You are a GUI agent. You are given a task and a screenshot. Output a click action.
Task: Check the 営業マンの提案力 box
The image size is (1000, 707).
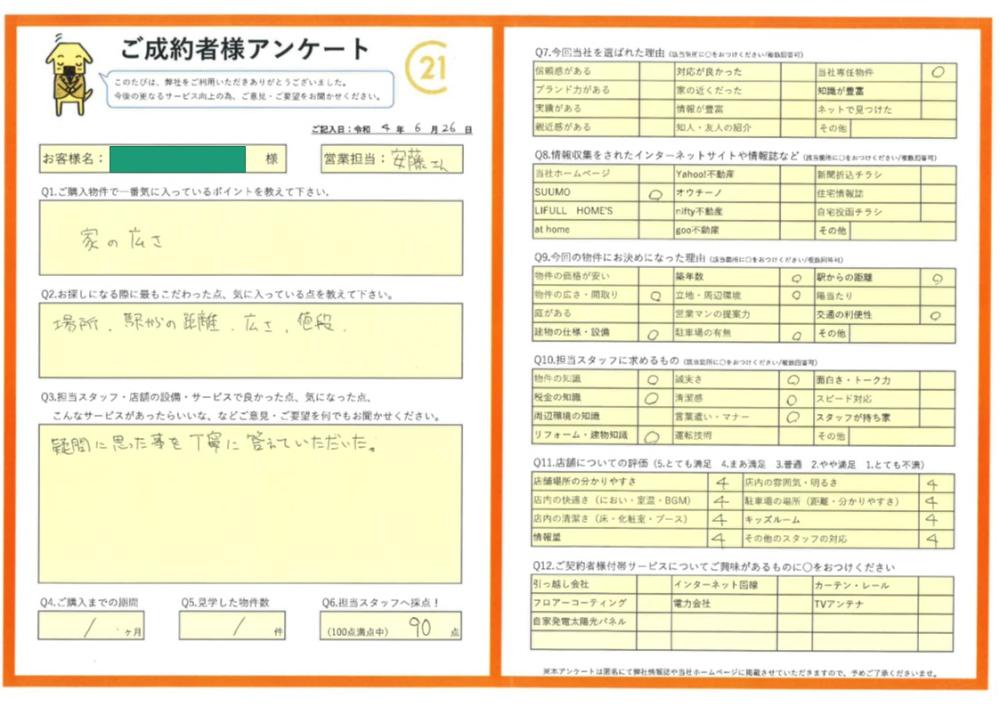(797, 314)
